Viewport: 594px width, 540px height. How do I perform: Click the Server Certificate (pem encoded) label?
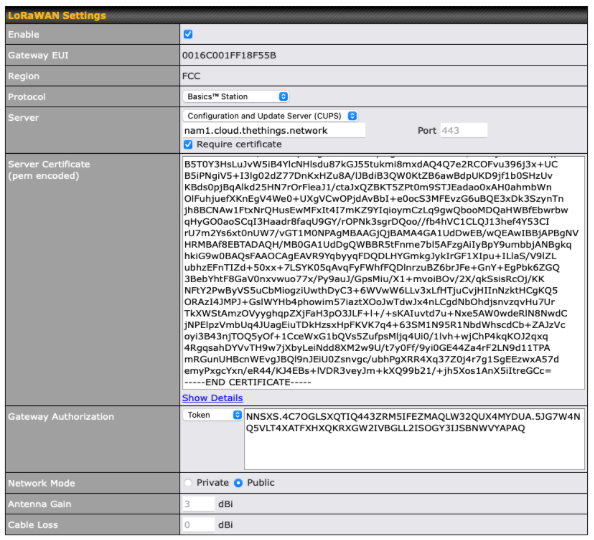[49, 170]
